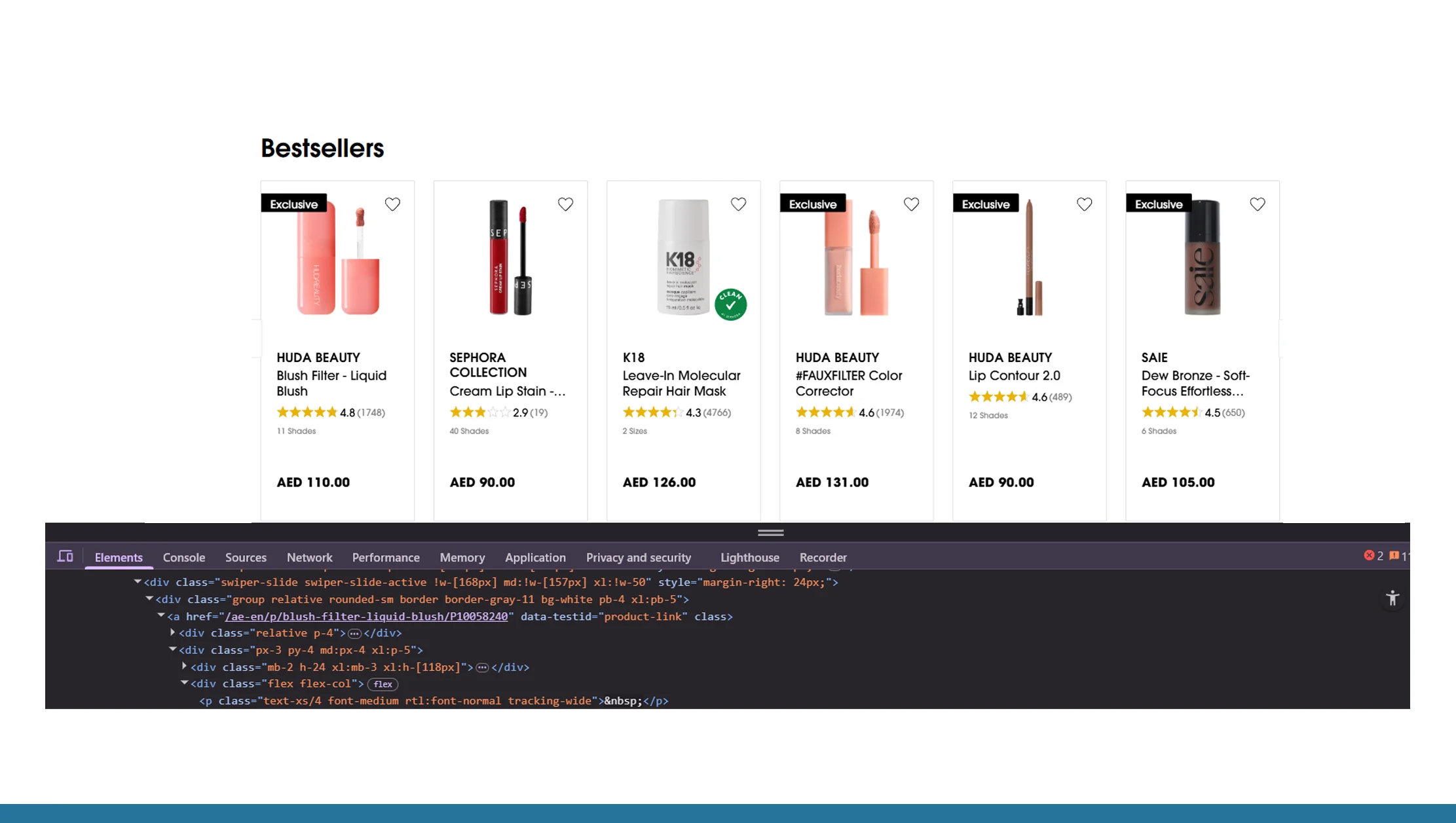Click the accessibility figure icon on right edge
The width and height of the screenshot is (1456, 823).
[1392, 598]
